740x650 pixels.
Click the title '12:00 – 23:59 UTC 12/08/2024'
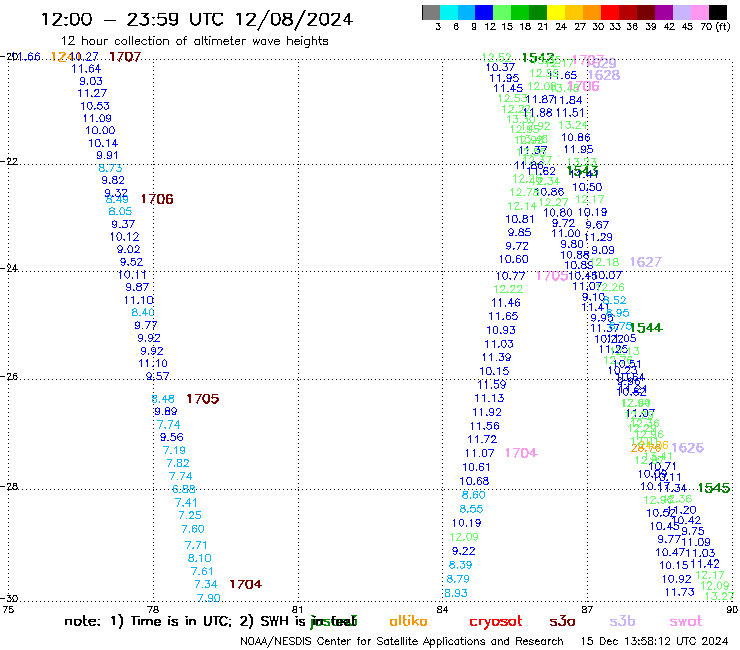pyautogui.click(x=197, y=19)
